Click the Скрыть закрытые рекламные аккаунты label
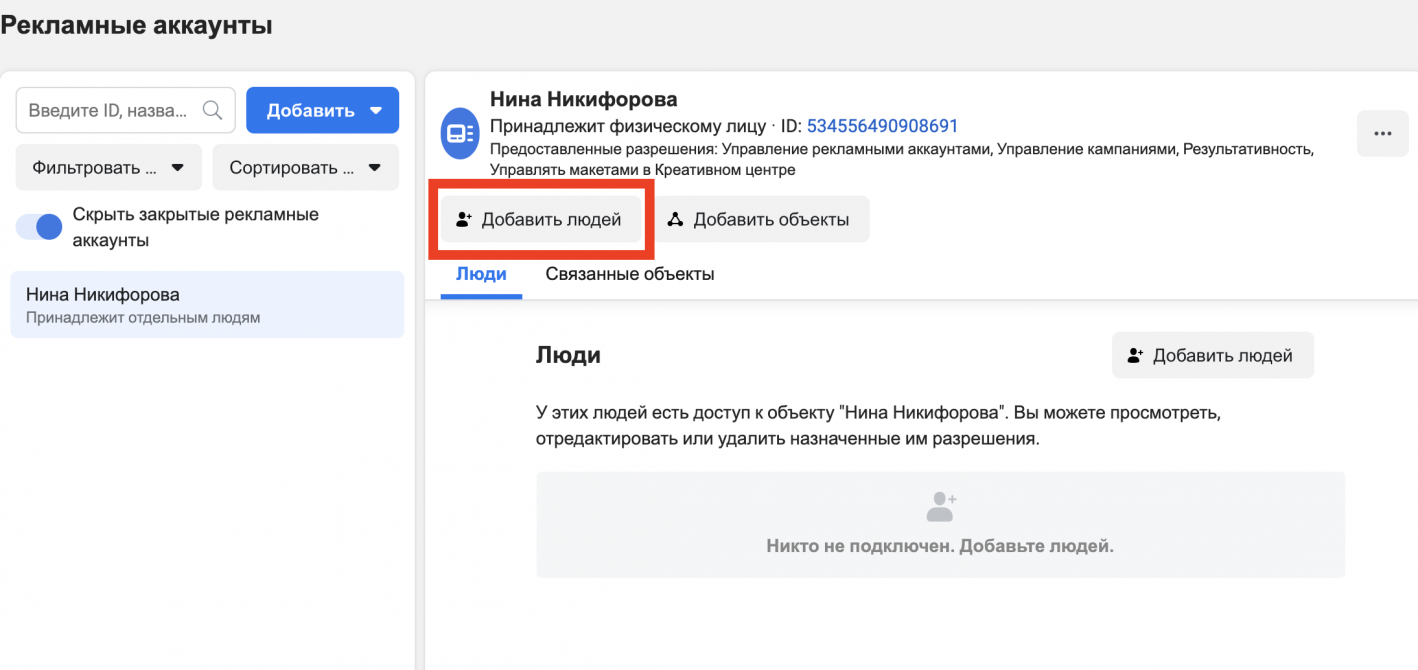Image resolution: width=1418 pixels, height=670 pixels. (196, 227)
